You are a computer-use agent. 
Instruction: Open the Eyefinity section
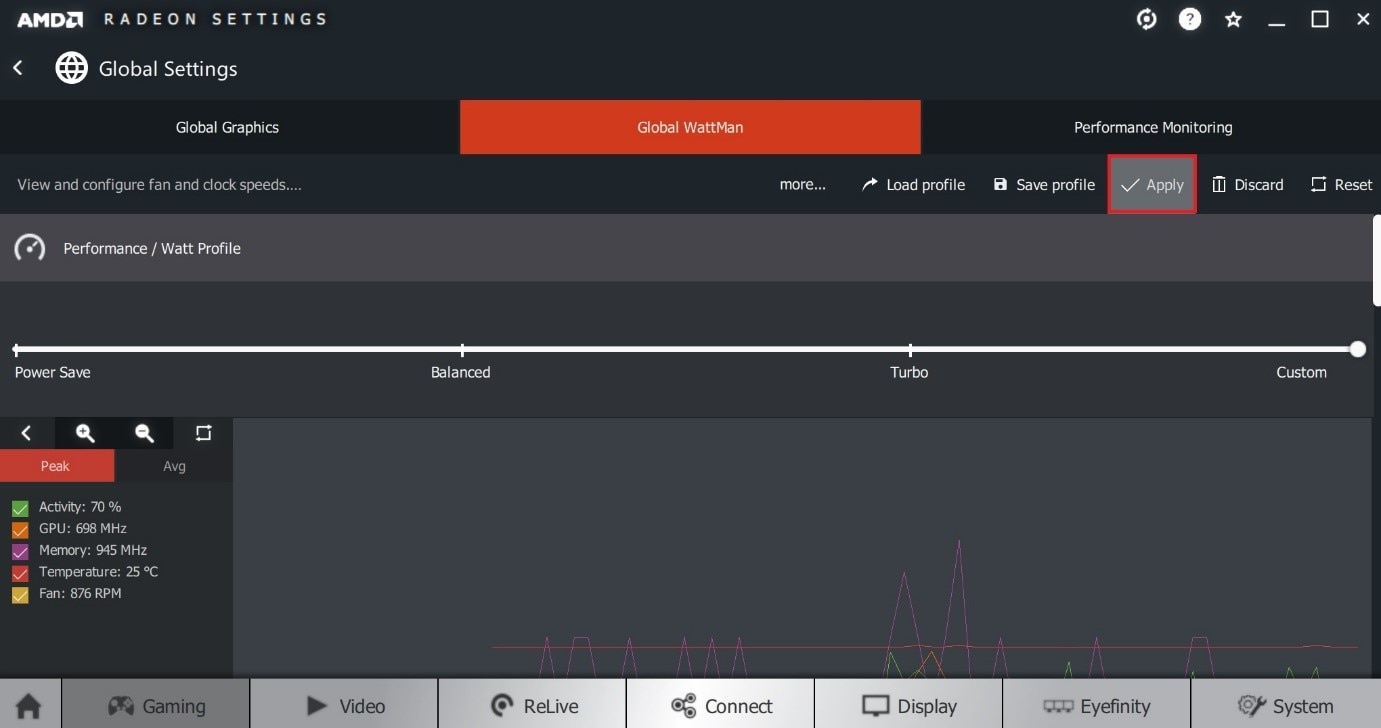tap(1096, 706)
